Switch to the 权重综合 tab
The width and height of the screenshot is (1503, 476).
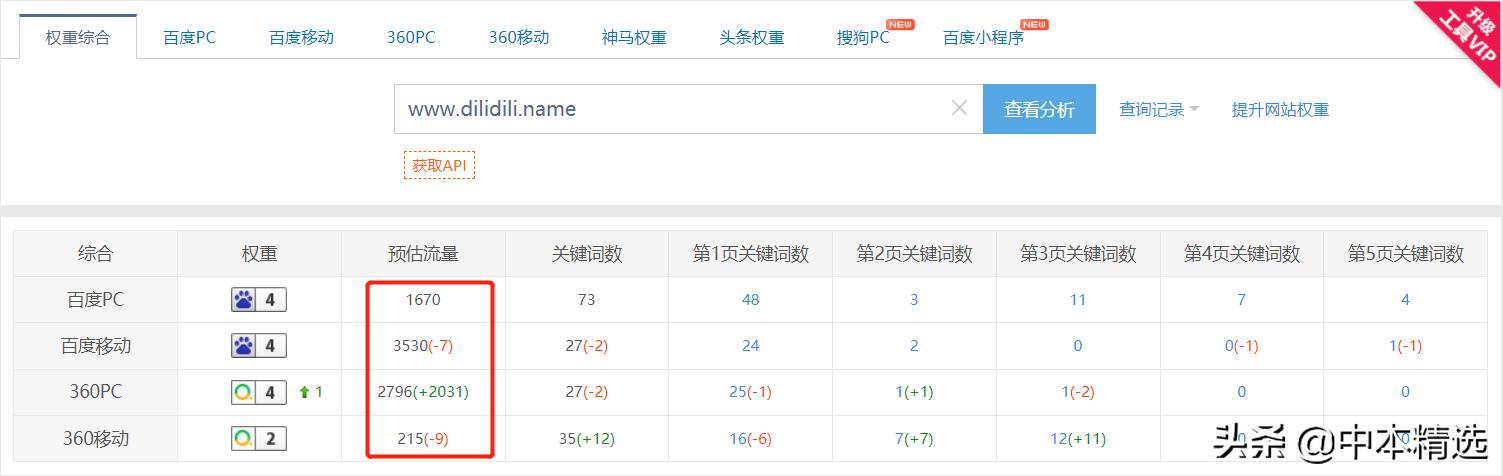(78, 37)
